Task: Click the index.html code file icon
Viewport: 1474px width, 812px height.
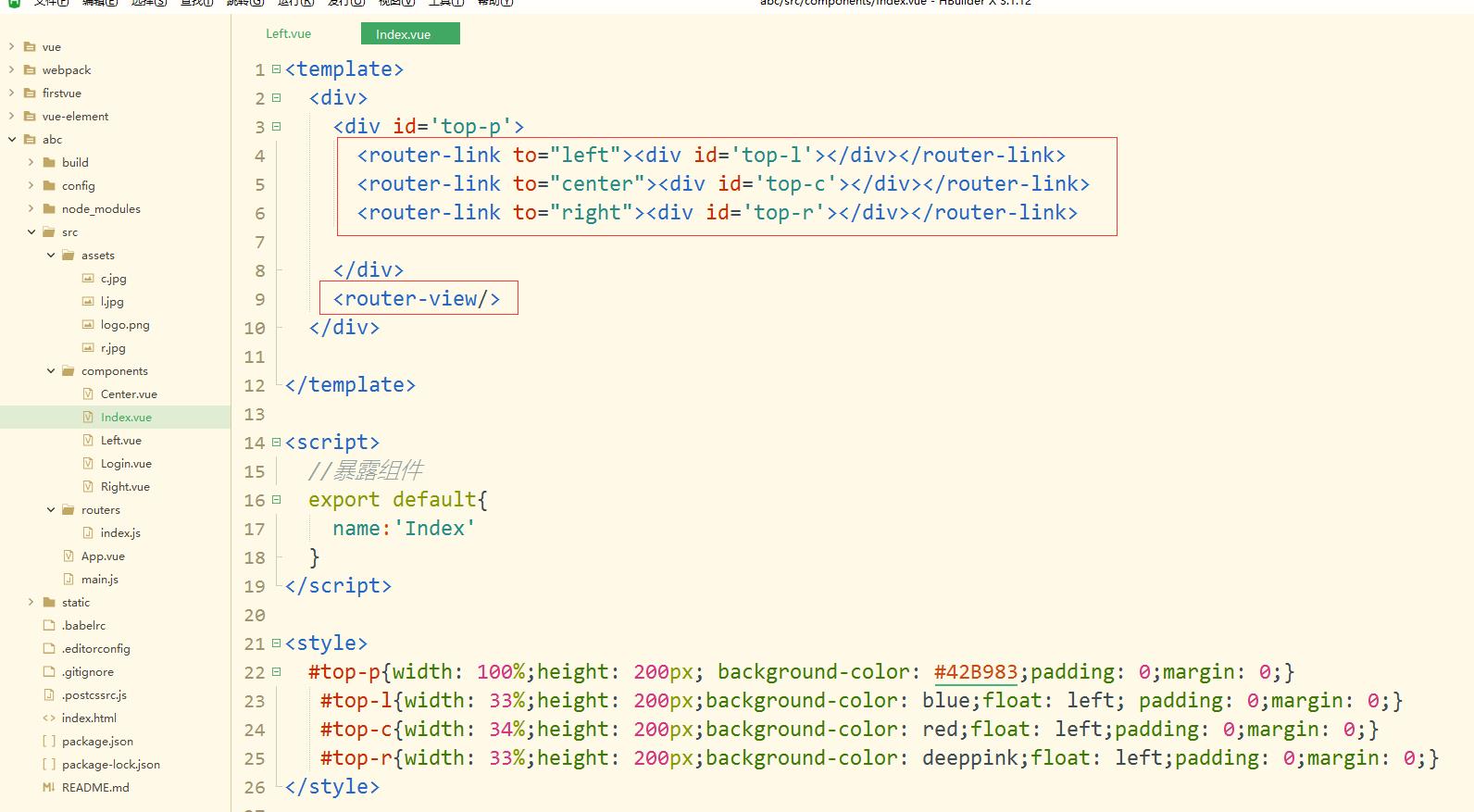Action: point(49,718)
